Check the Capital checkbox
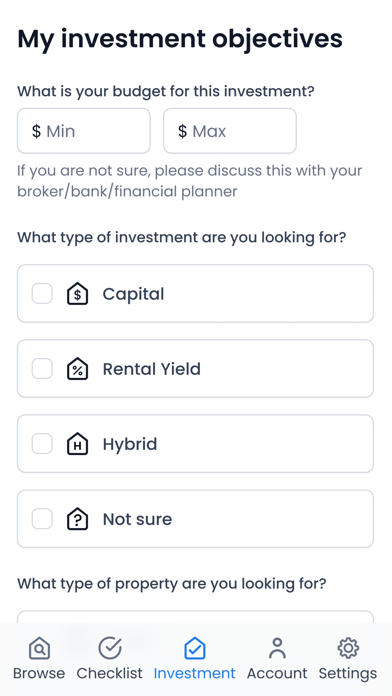392x696 pixels. click(42, 294)
